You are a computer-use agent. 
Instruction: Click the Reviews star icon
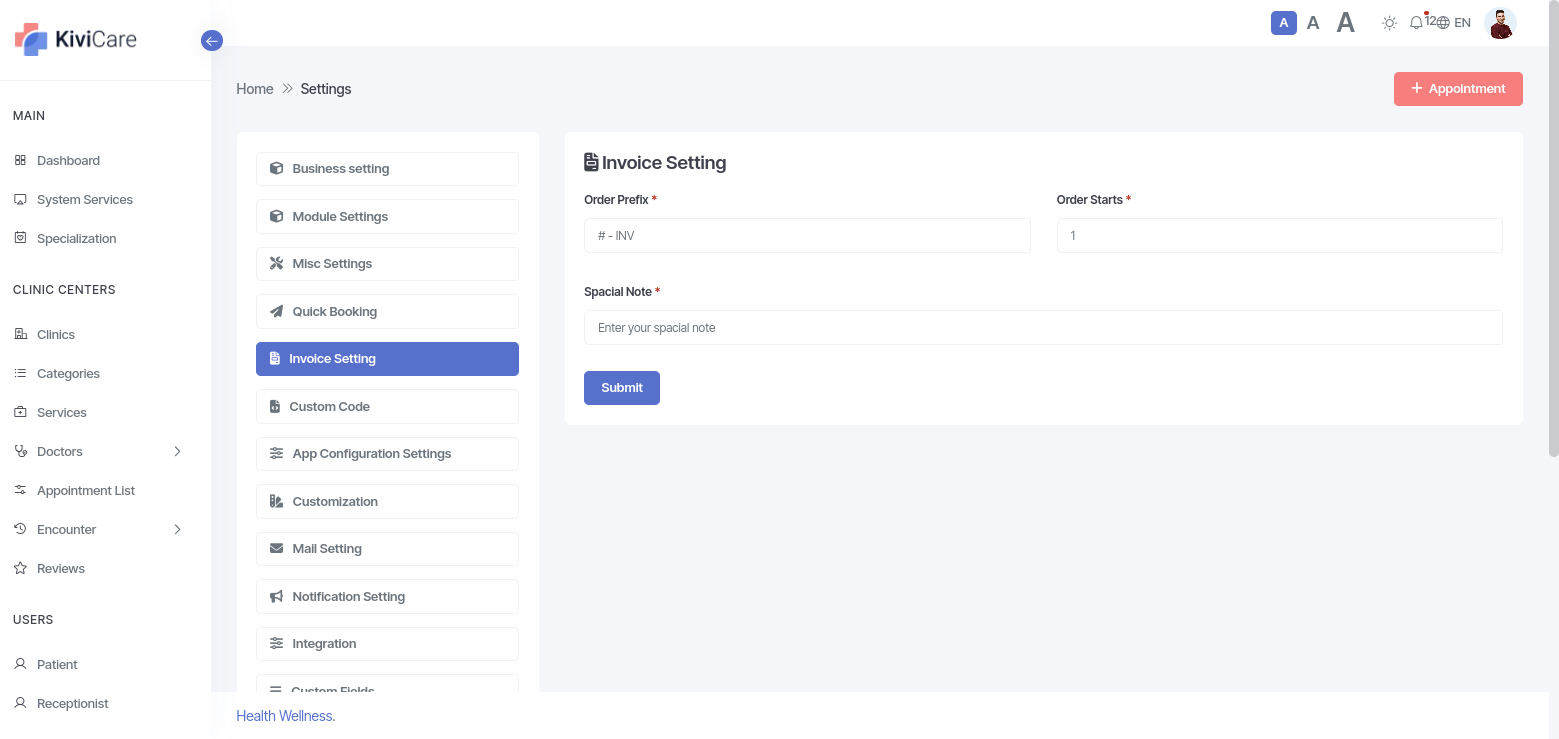coord(20,568)
